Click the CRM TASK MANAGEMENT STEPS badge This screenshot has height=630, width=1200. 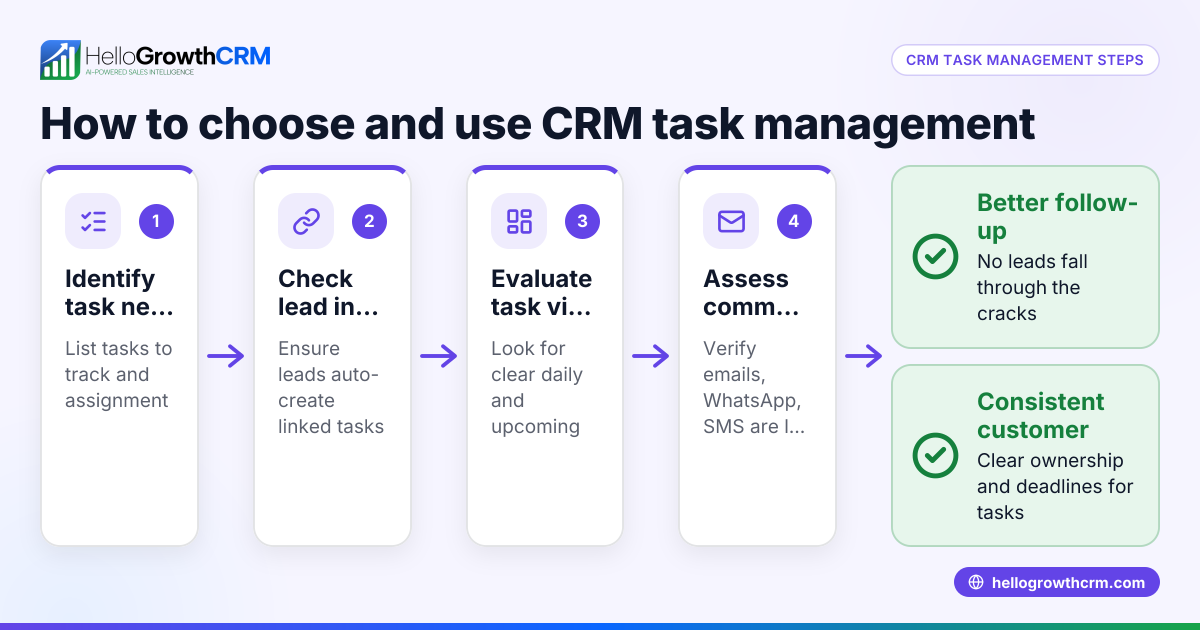(x=1025, y=60)
